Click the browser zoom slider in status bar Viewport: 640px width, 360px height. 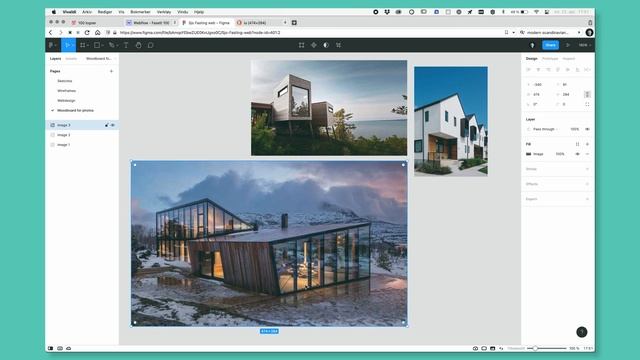(546, 349)
